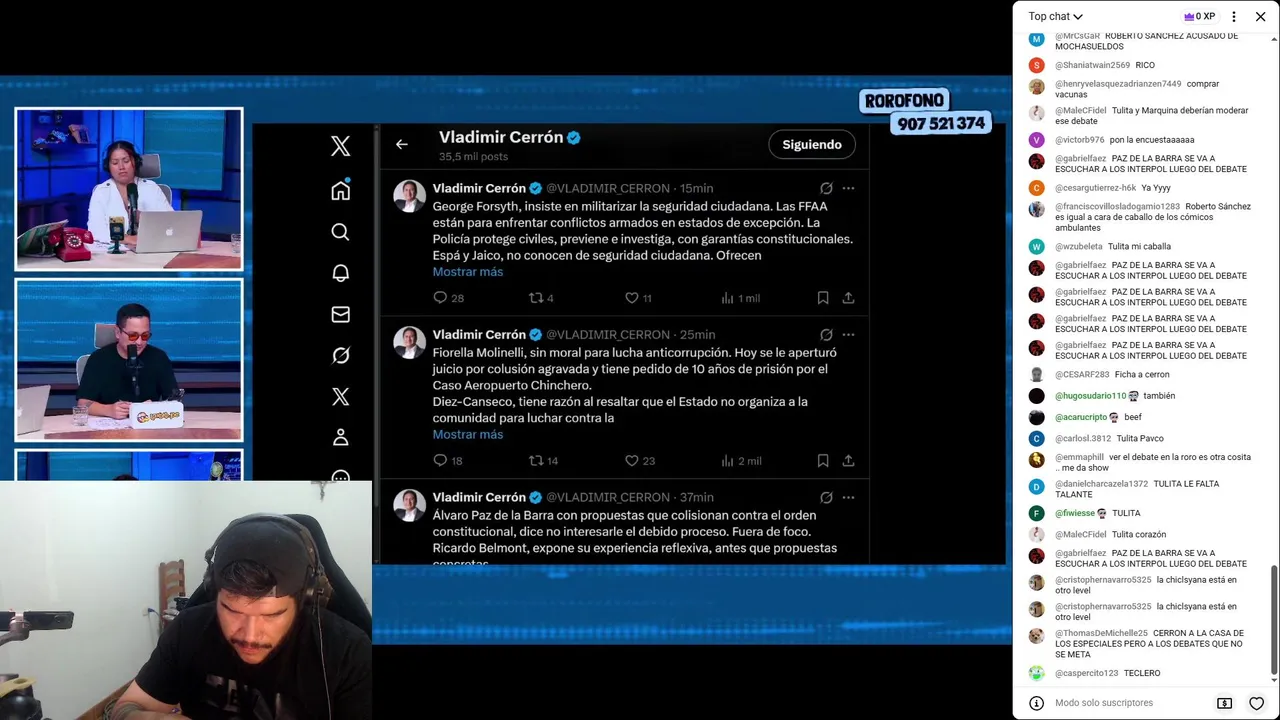The width and height of the screenshot is (1280, 720).
Task: Close the live chat panel
Action: [x=1260, y=16]
